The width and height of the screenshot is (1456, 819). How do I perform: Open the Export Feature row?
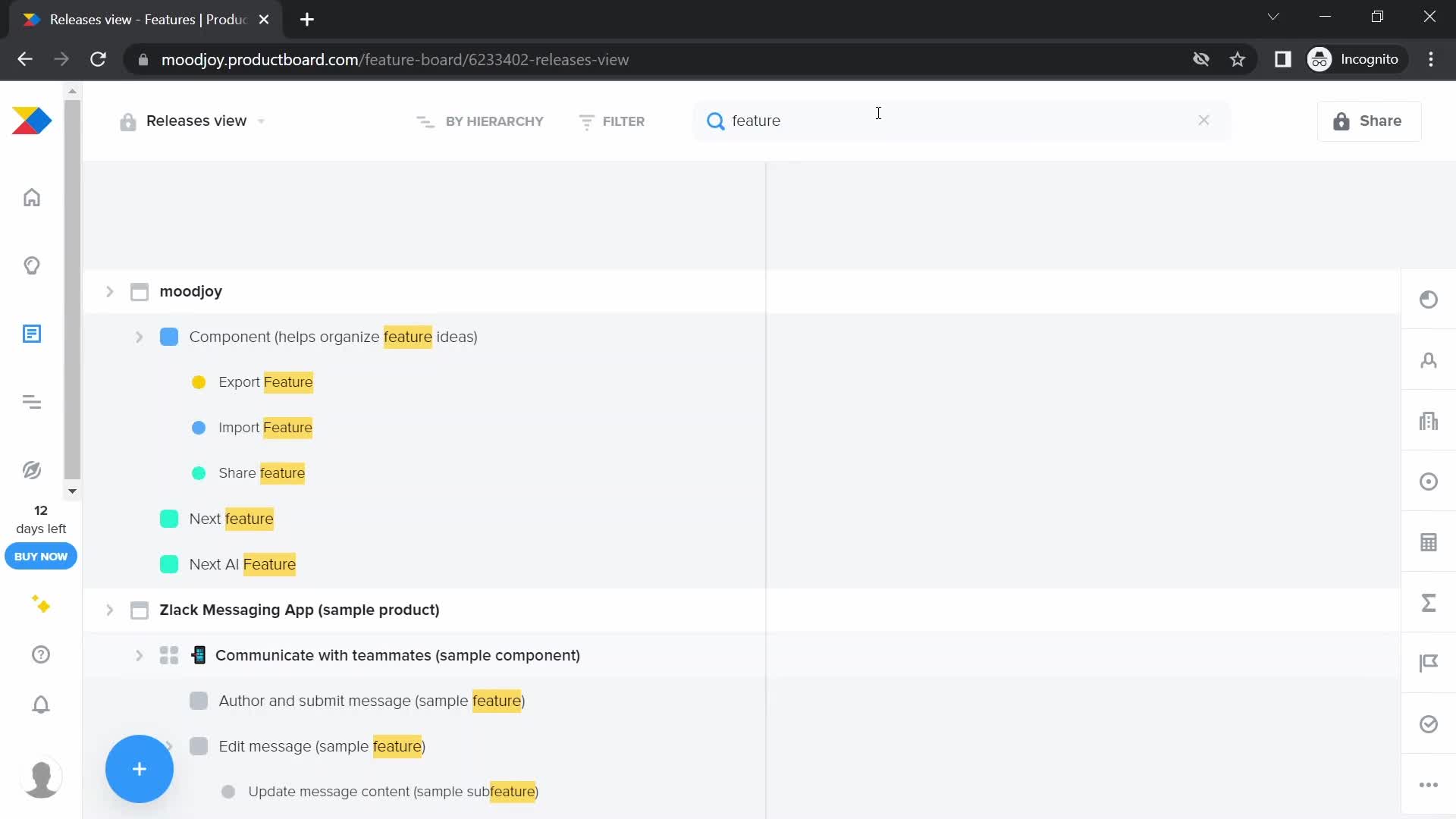(x=265, y=382)
